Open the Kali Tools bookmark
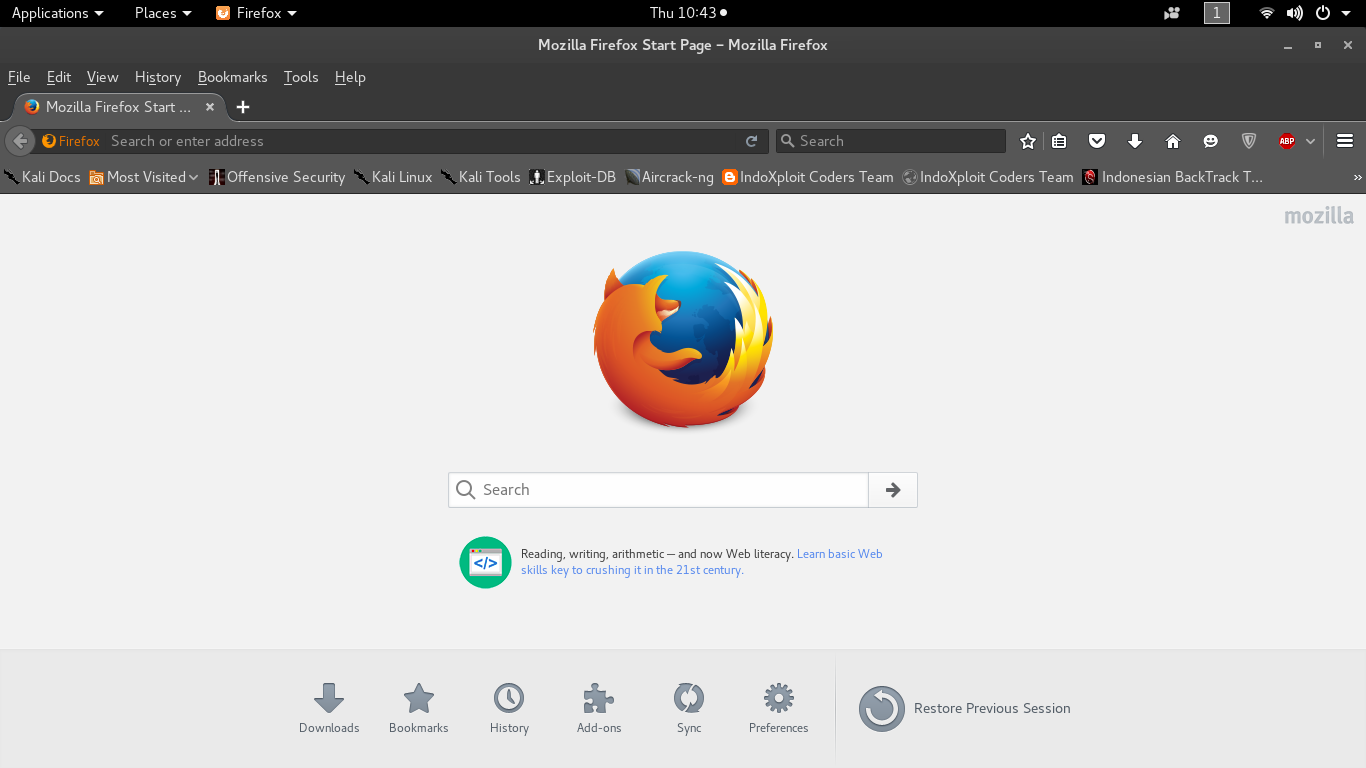The image size is (1366, 768). 480,177
